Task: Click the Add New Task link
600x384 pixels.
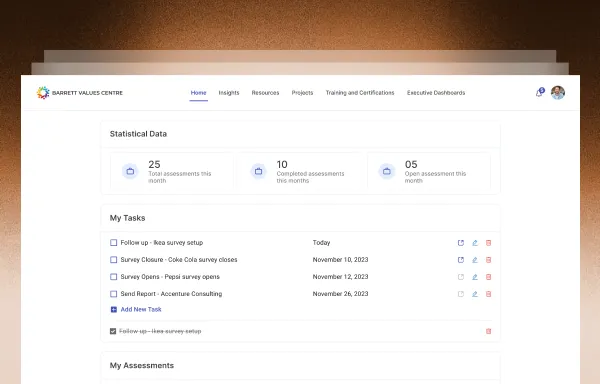Action: coord(141,309)
